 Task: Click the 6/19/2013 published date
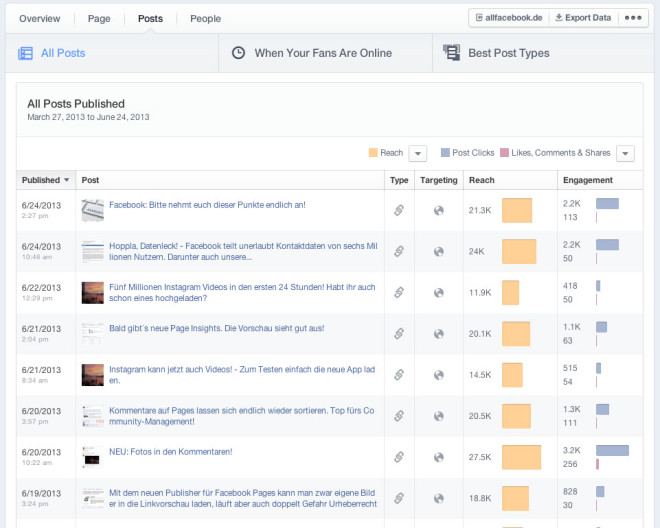click(x=41, y=493)
